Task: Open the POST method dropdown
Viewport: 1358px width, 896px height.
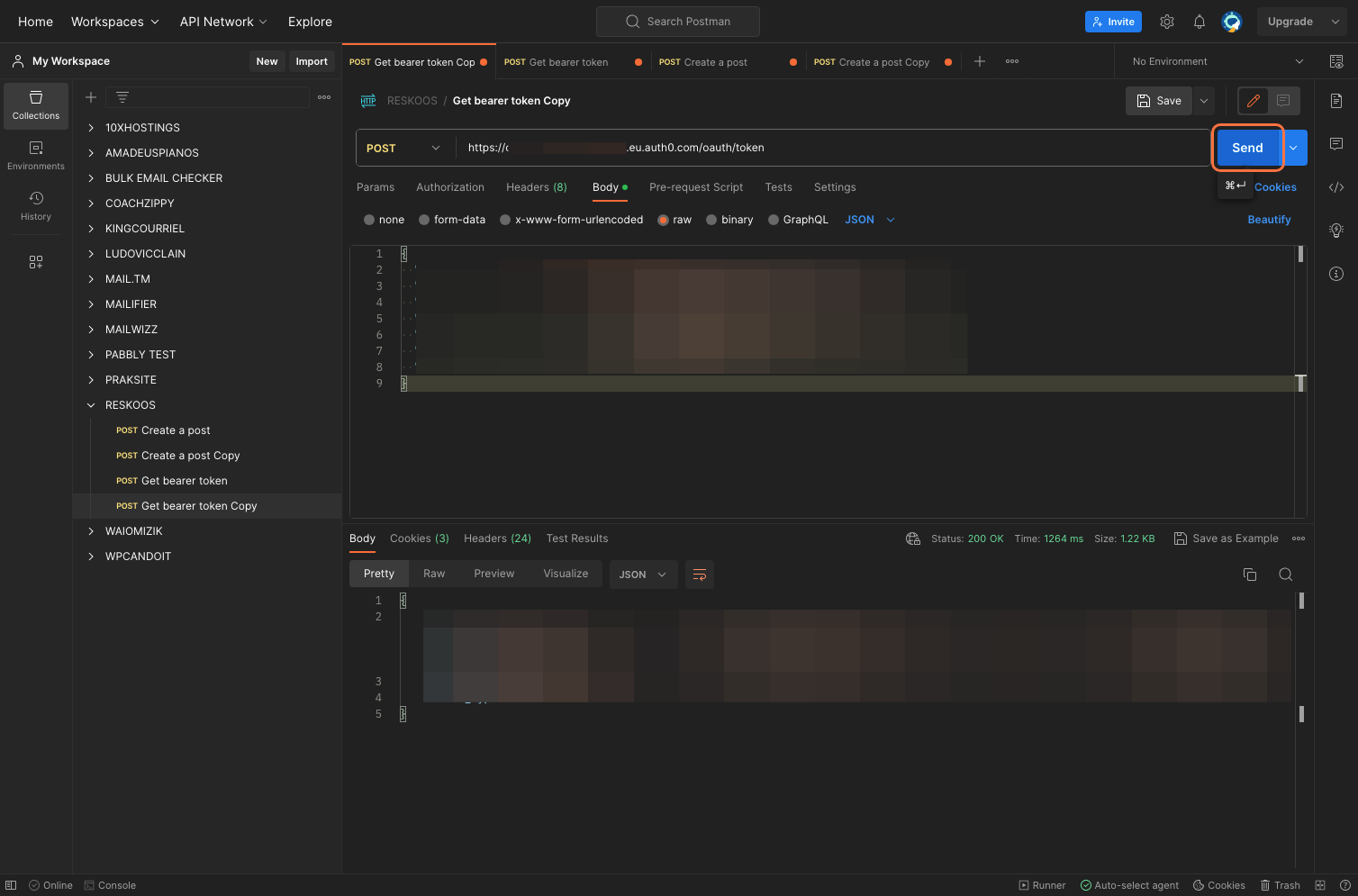Action: tap(403, 148)
